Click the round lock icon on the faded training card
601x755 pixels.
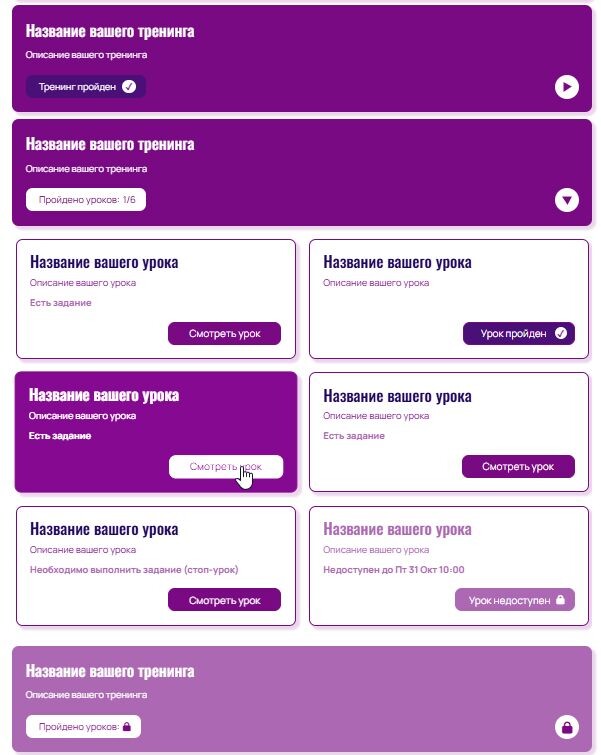click(x=566, y=727)
